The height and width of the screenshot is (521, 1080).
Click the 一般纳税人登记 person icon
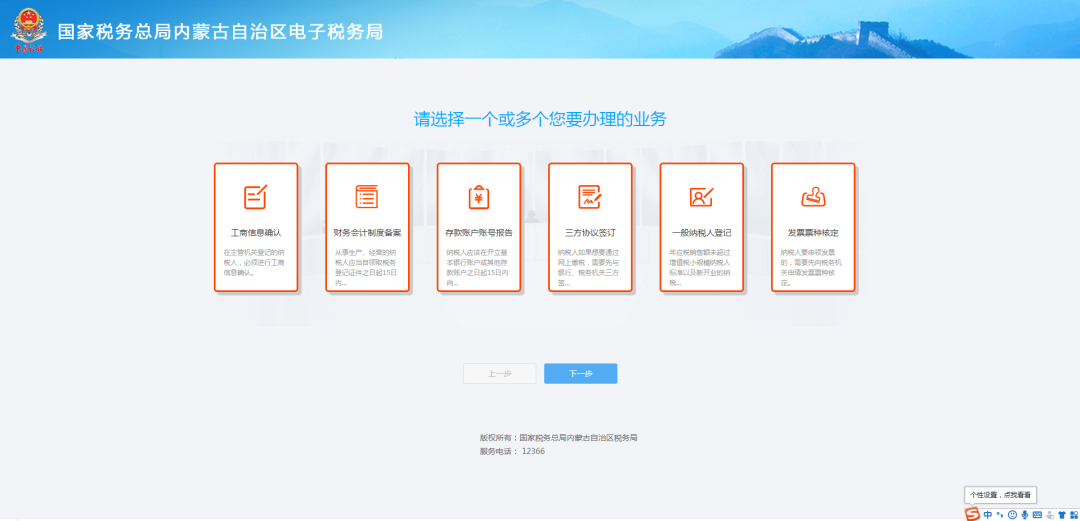(x=701, y=197)
